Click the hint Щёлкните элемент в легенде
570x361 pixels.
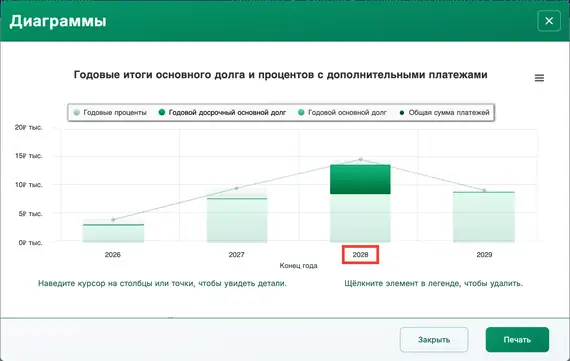pyautogui.click(x=434, y=283)
